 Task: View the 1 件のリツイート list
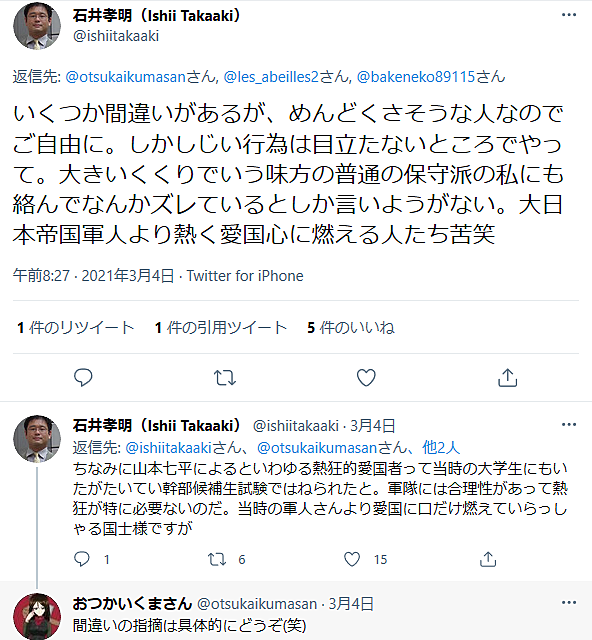(76, 327)
